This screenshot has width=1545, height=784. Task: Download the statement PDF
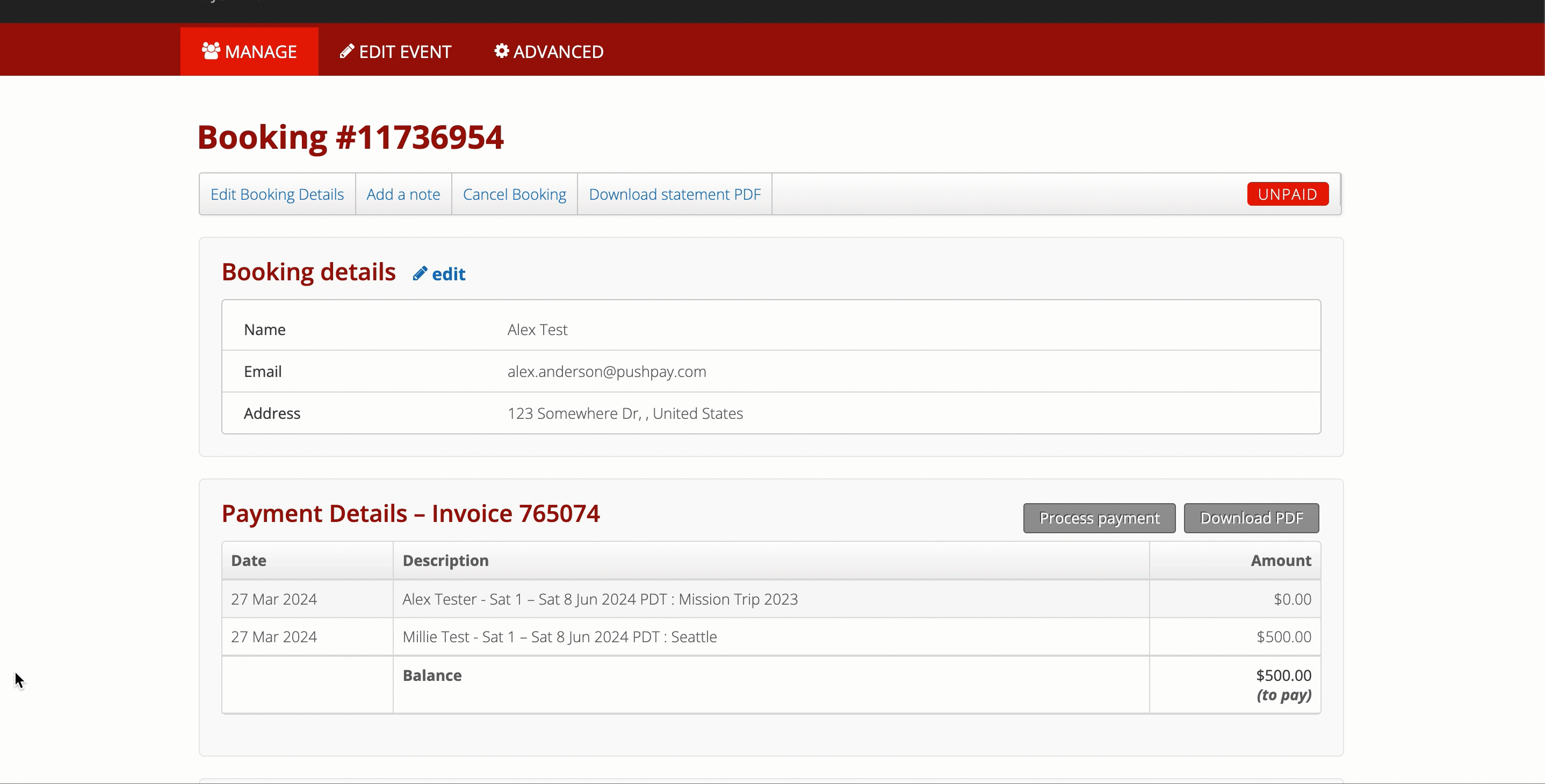click(x=675, y=194)
